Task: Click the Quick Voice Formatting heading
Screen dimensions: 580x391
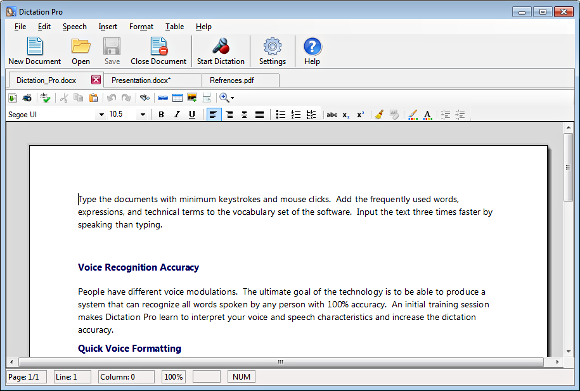Action: 129,348
